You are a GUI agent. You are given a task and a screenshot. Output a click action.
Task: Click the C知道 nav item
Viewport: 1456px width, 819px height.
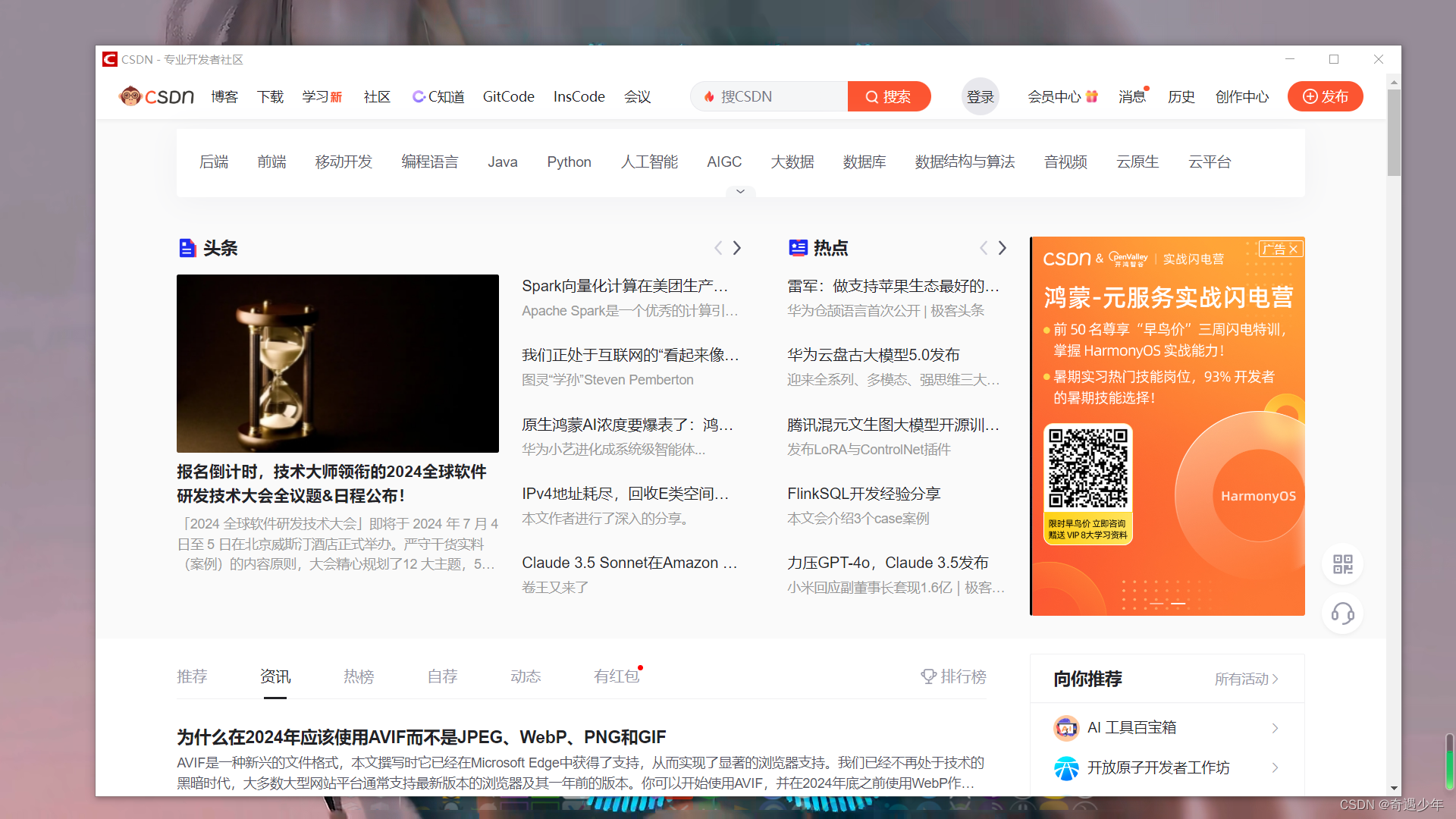438,96
